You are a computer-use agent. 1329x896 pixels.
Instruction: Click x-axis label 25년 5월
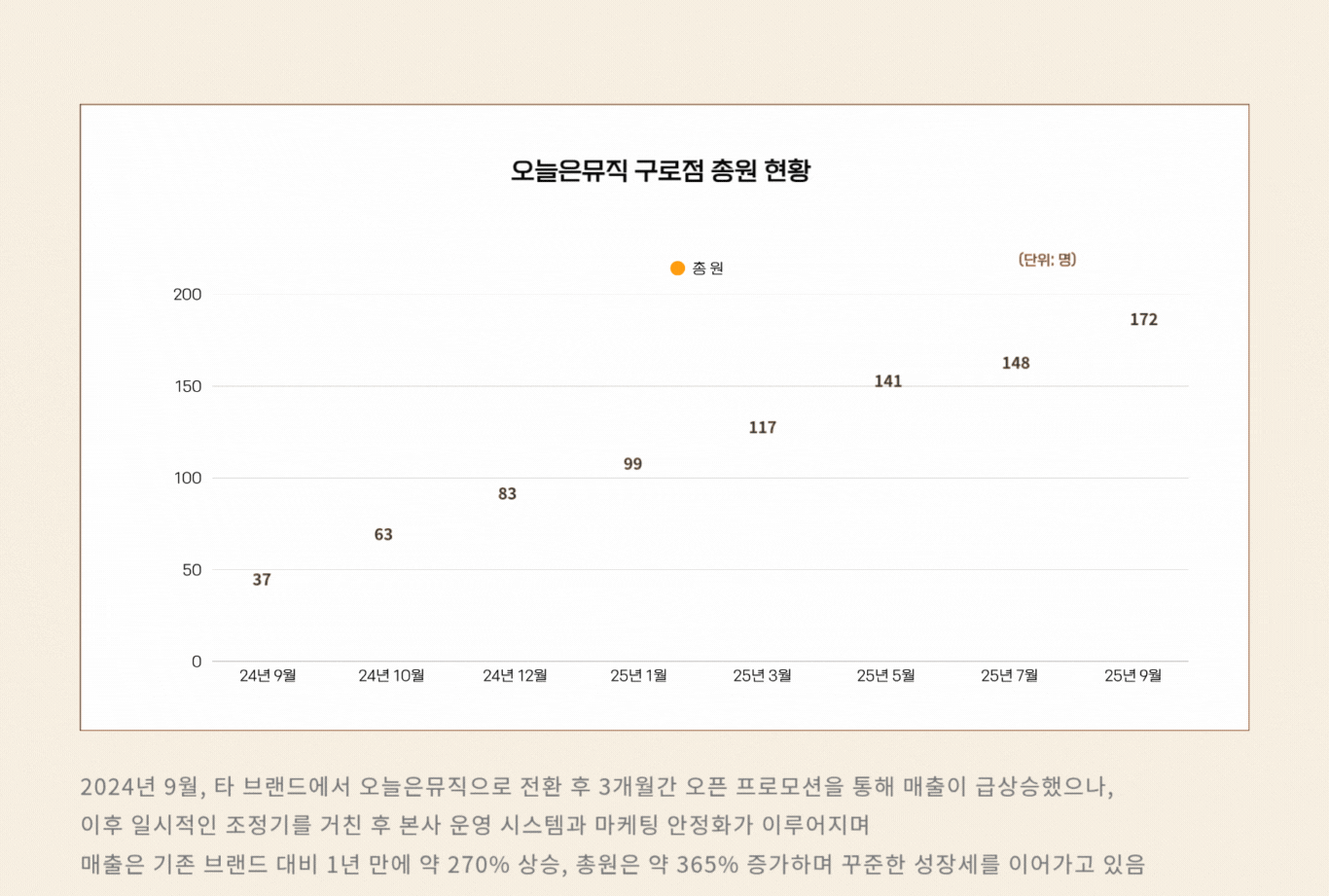885,675
